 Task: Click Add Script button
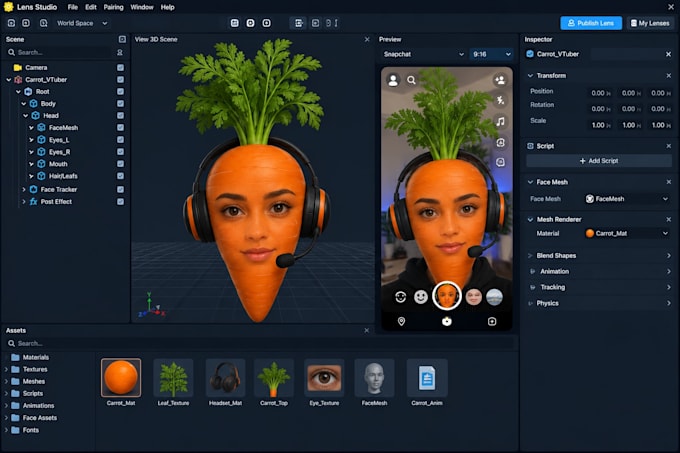coord(599,161)
